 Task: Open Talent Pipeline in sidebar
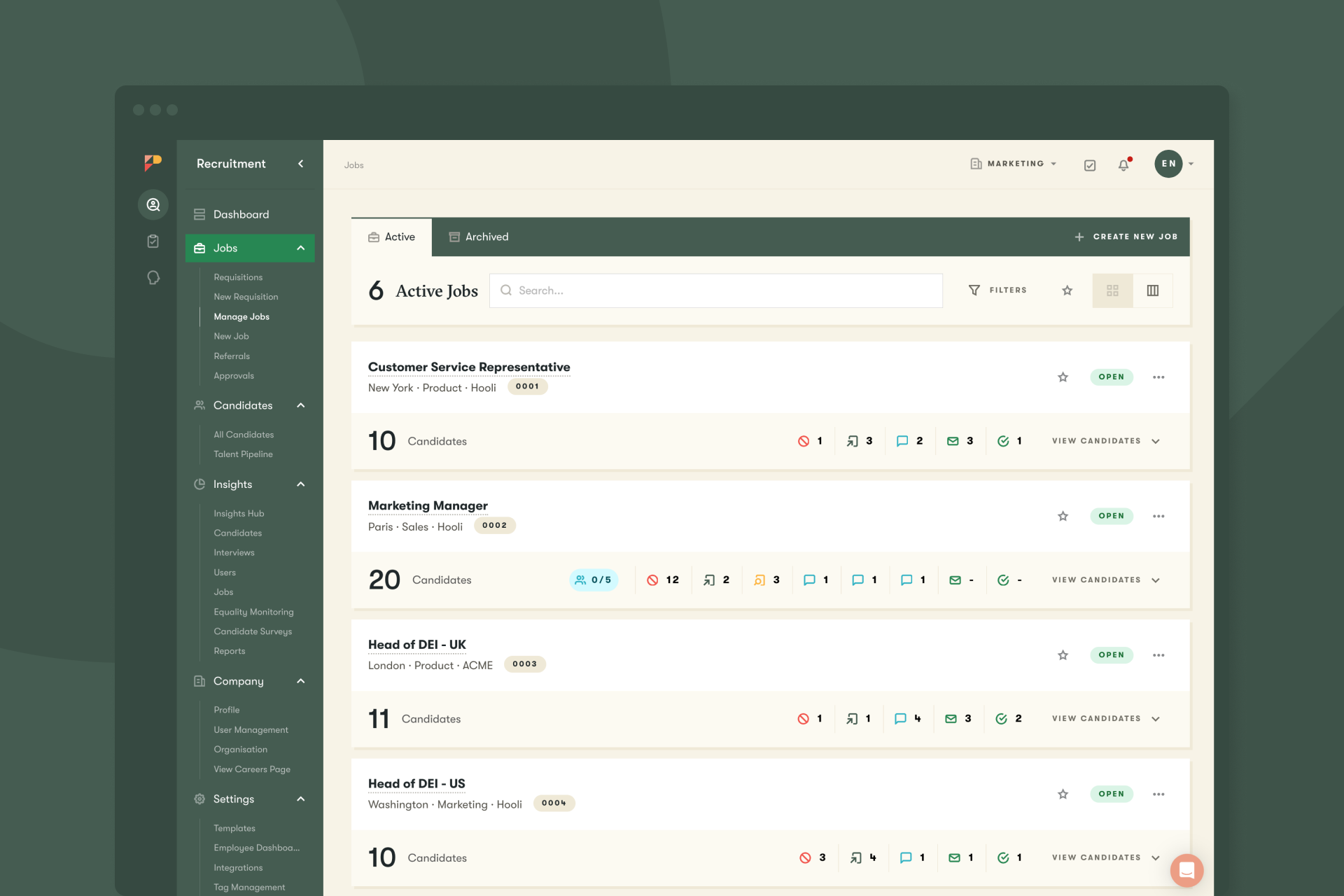(243, 454)
